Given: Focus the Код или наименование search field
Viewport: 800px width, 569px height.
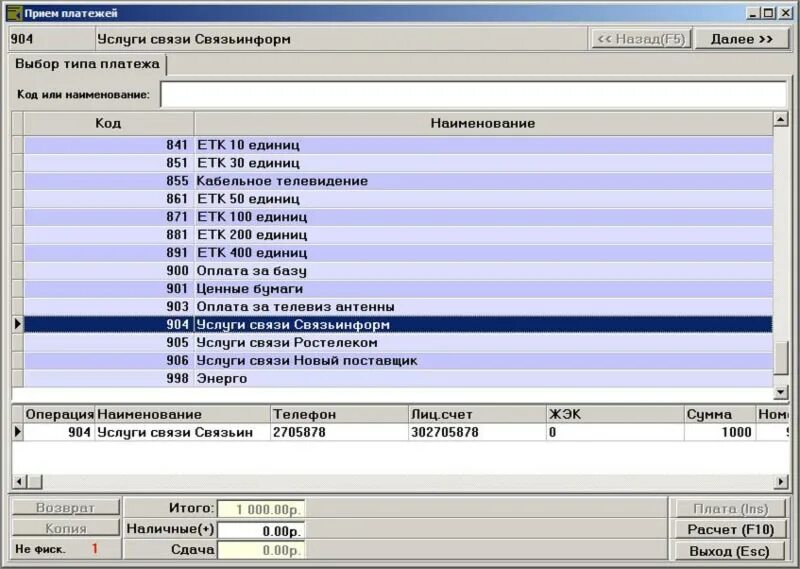Looking at the screenshot, I should point(473,94).
